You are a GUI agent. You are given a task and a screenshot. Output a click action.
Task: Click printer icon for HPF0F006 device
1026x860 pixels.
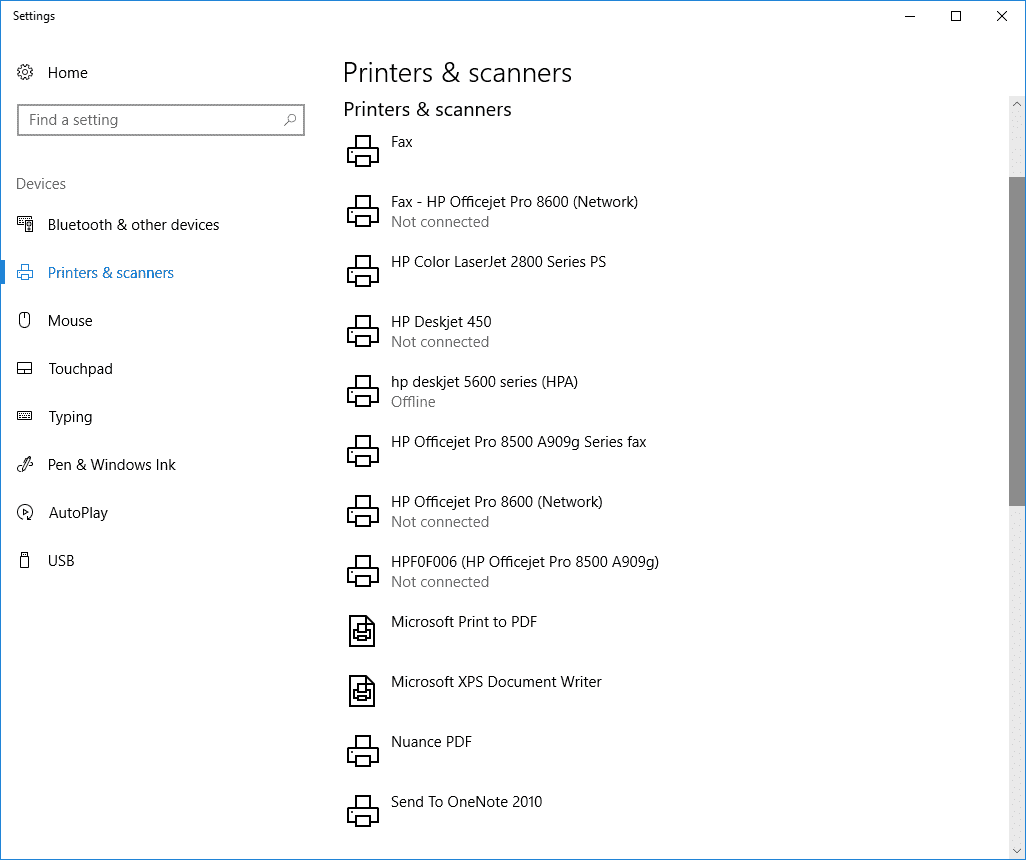point(363,571)
